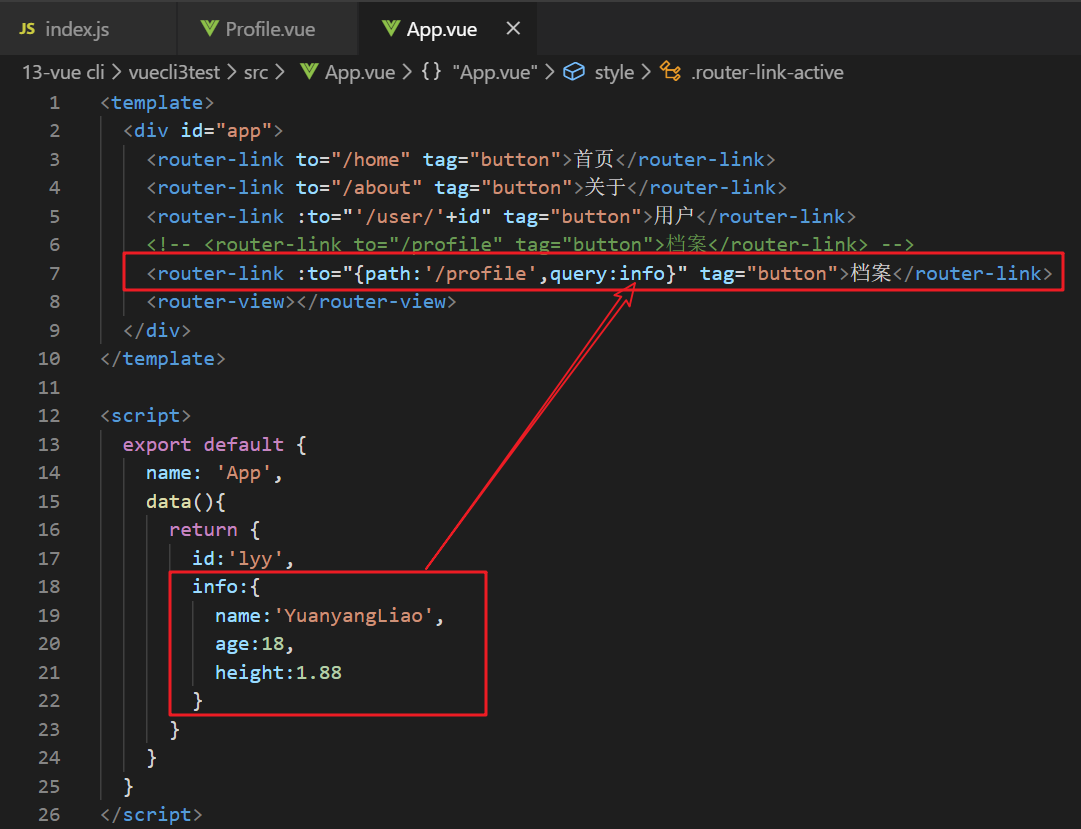Expand chevron after 'vuecli3test' breadcrumb
Image resolution: width=1081 pixels, height=829 pixels.
tap(232, 72)
